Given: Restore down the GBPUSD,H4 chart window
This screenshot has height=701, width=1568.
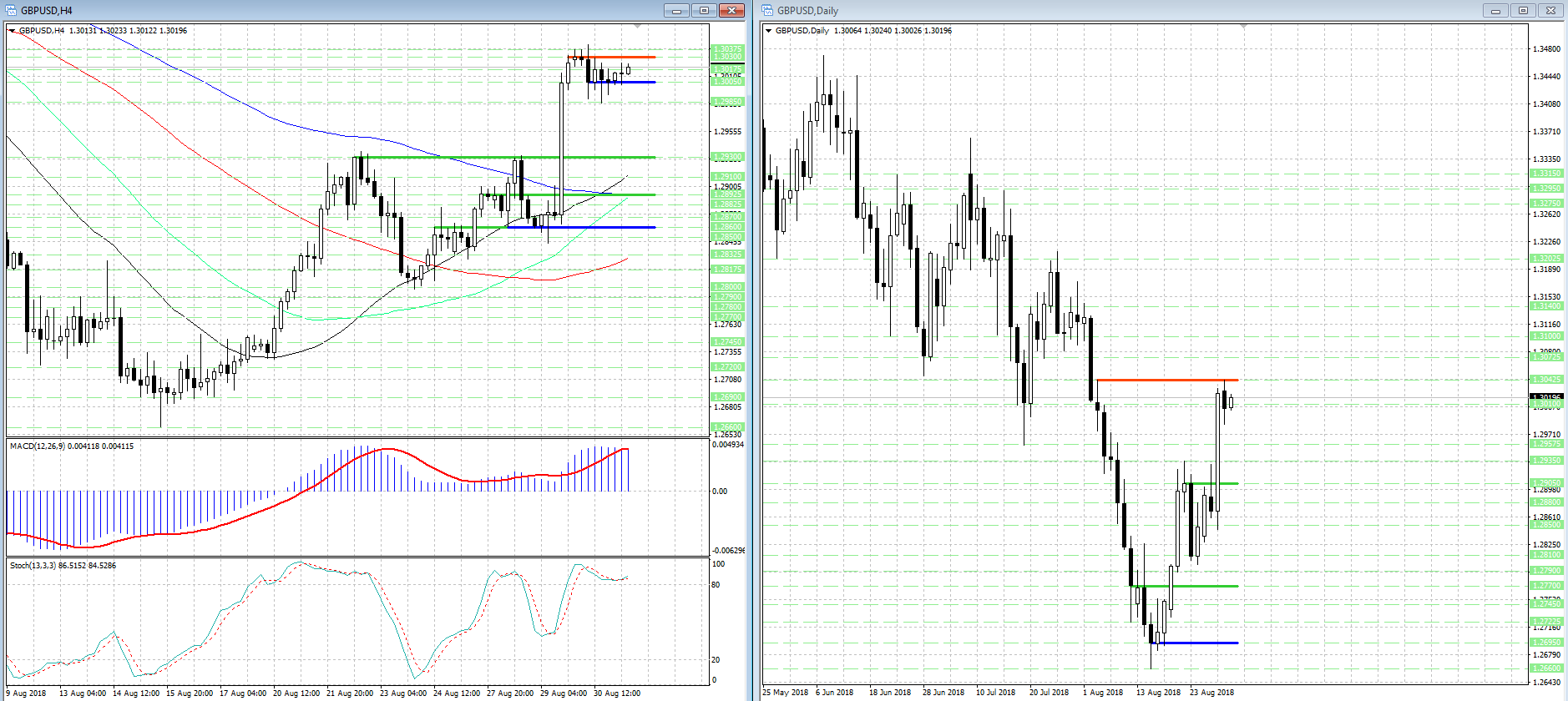Looking at the screenshot, I should coord(704,10).
